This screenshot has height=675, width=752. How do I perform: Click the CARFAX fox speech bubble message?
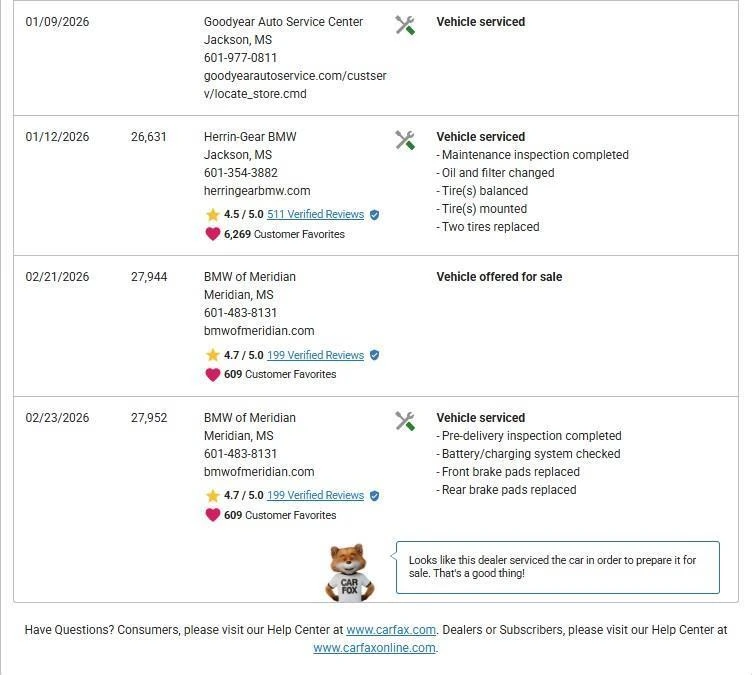pos(557,567)
